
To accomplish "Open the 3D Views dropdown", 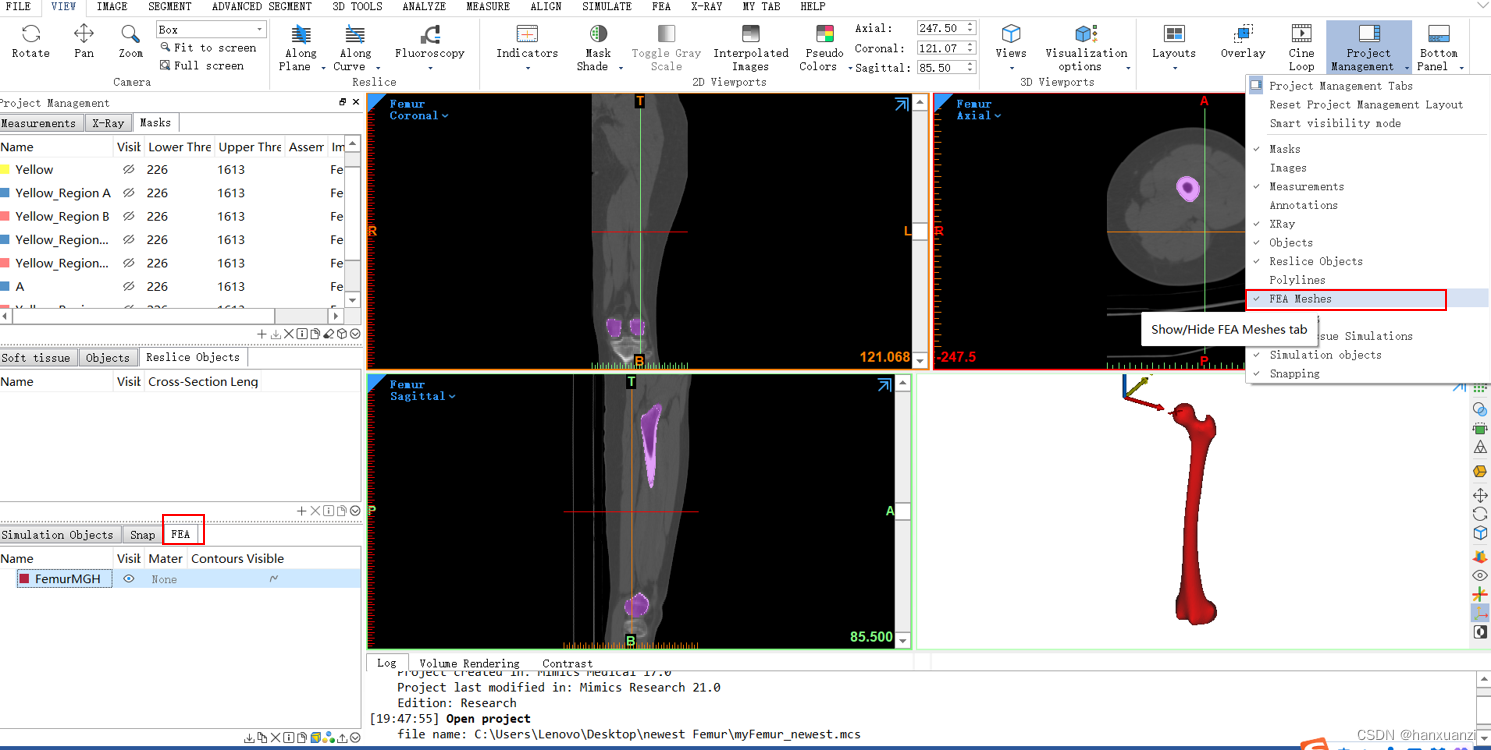I will (1011, 48).
